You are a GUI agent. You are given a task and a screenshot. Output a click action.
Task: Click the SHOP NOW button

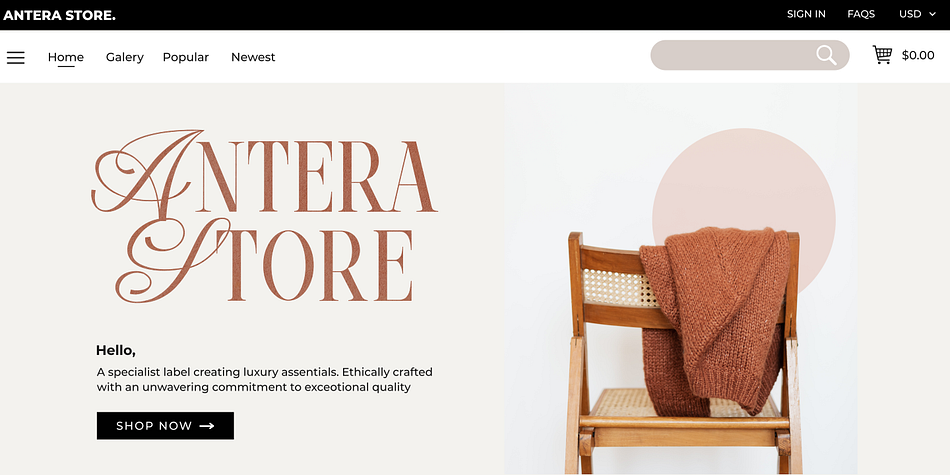165,426
